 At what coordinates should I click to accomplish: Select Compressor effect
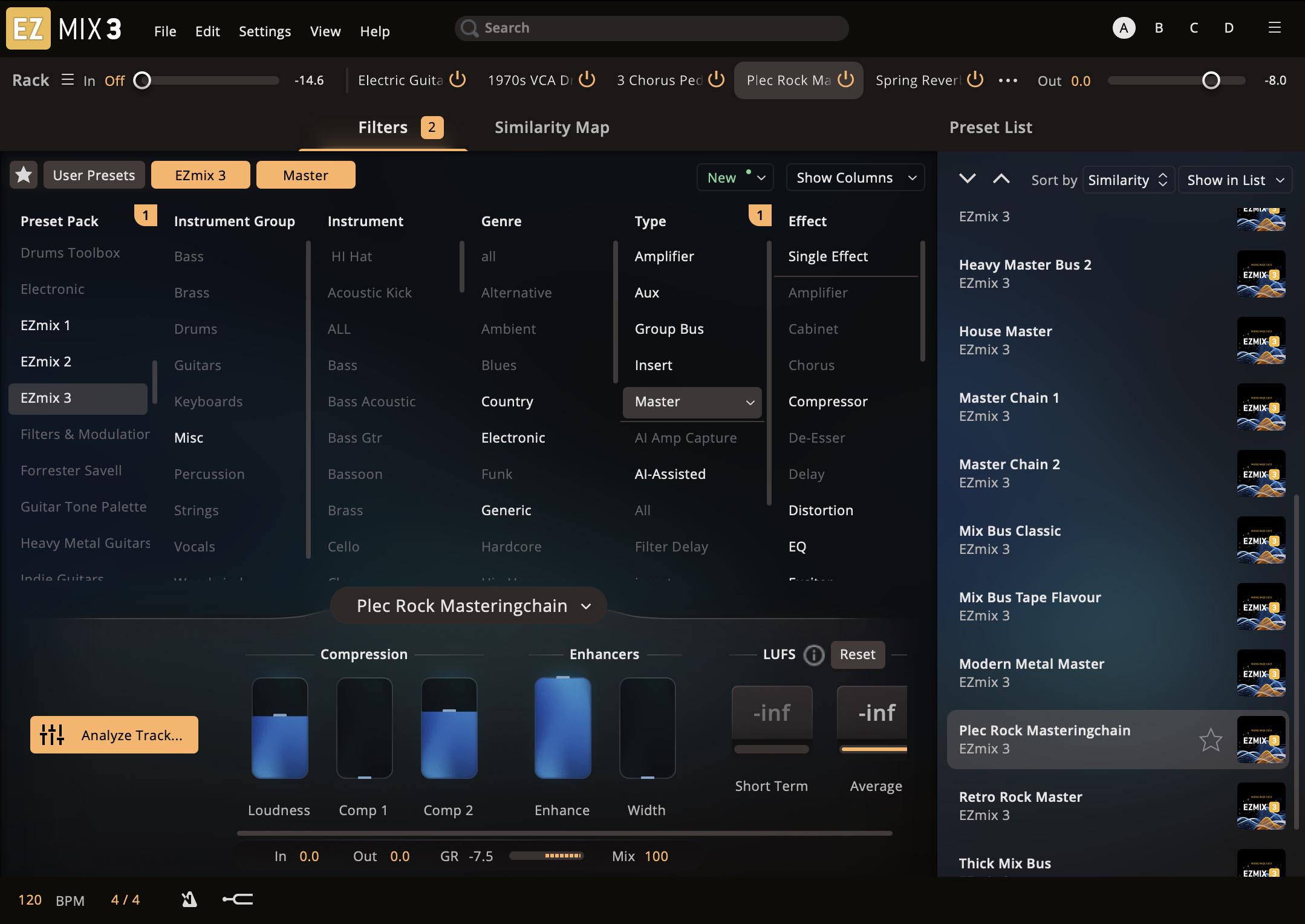828,402
